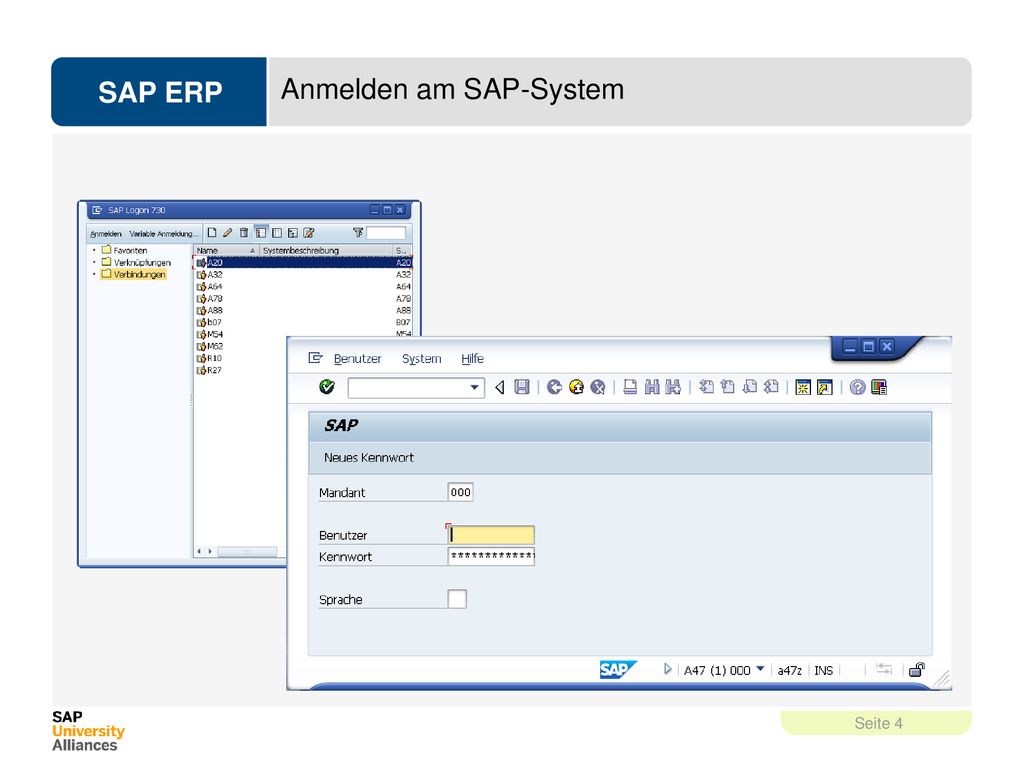Click the yellow Exit arrow icon
Screen dimensions: 1024x768
(x=576, y=387)
